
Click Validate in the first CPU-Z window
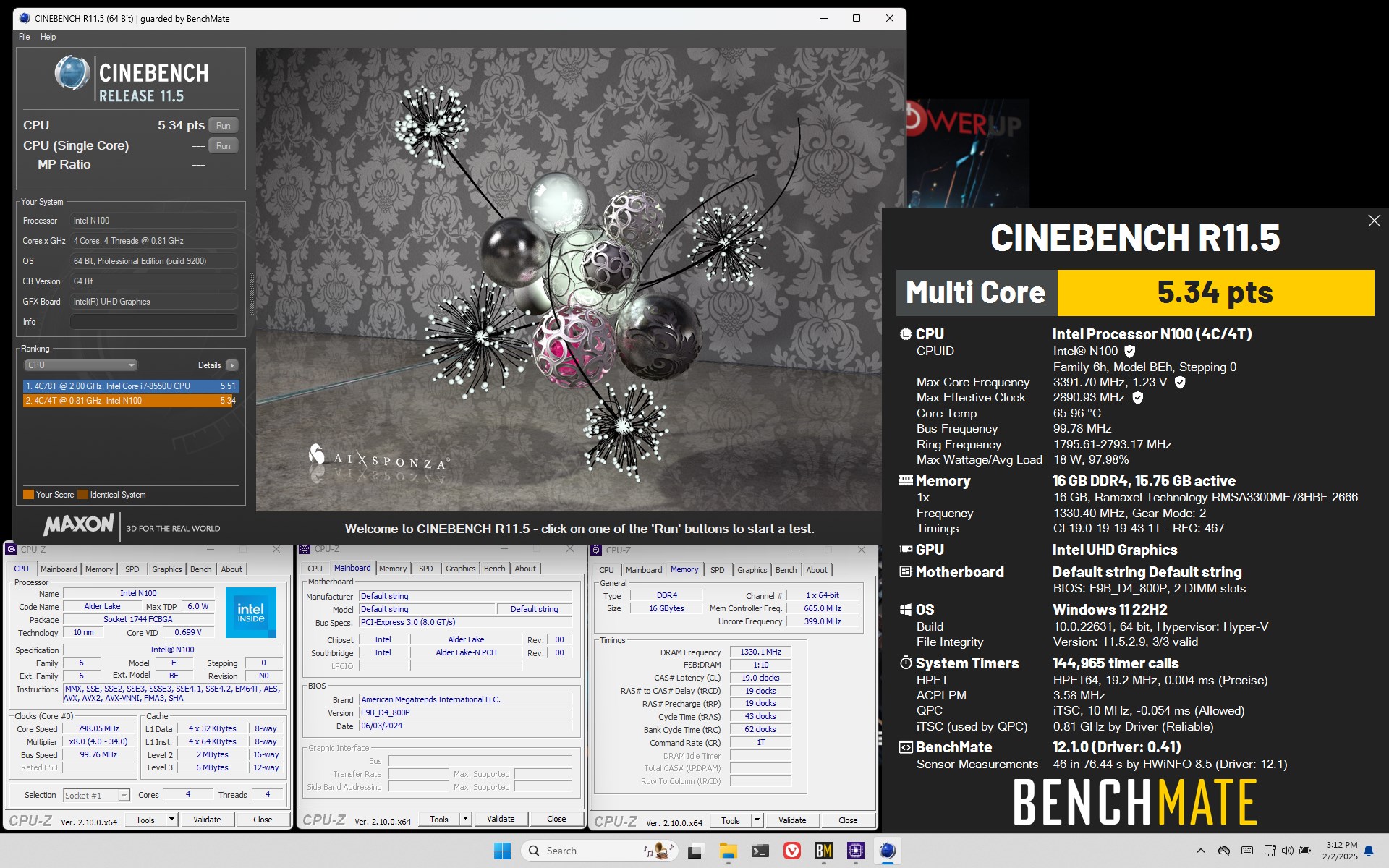tap(207, 820)
